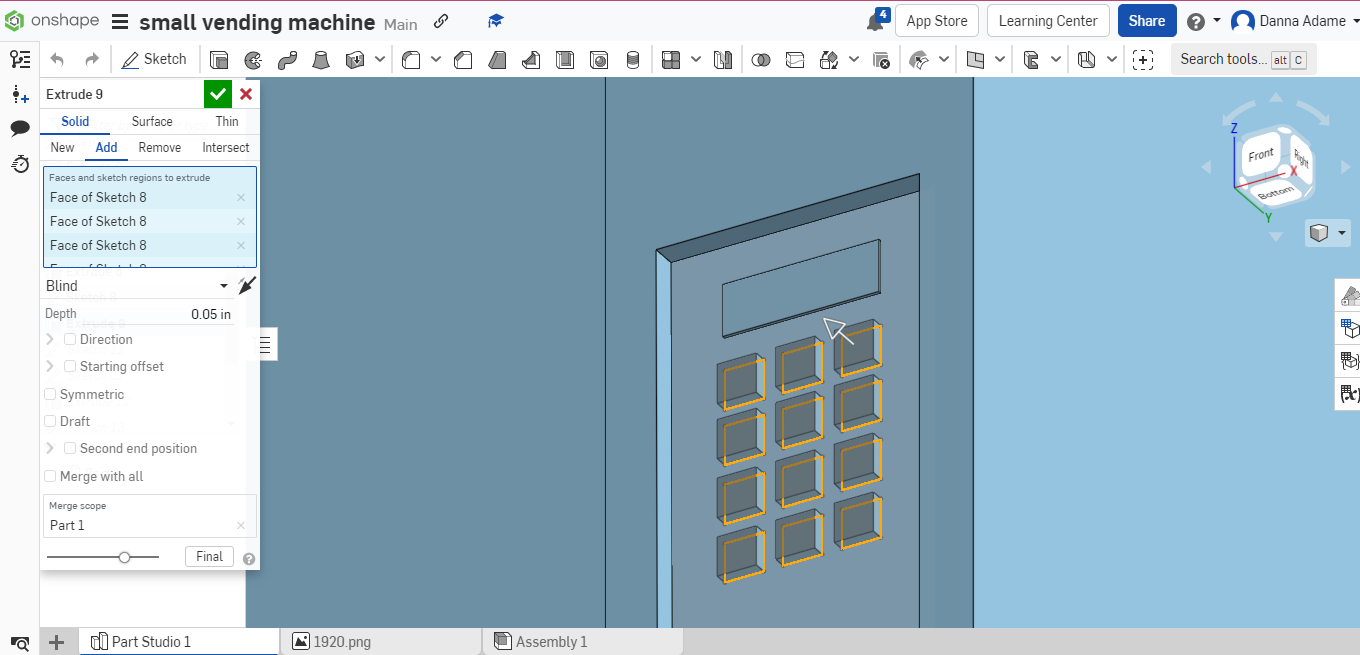Viewport: 1360px width, 655px height.
Task: Open the Hole tool
Action: pos(599,59)
